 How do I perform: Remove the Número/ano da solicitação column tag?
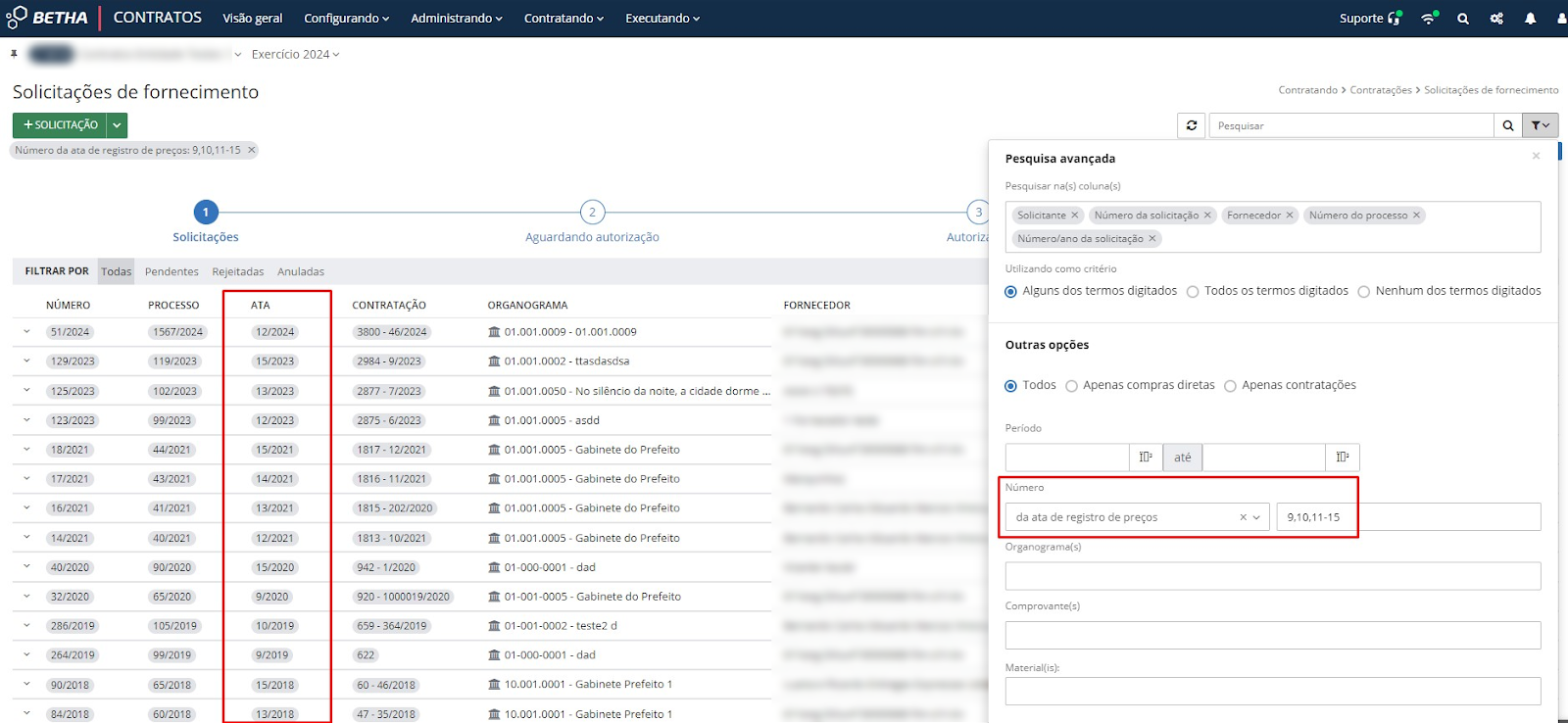click(x=1152, y=239)
